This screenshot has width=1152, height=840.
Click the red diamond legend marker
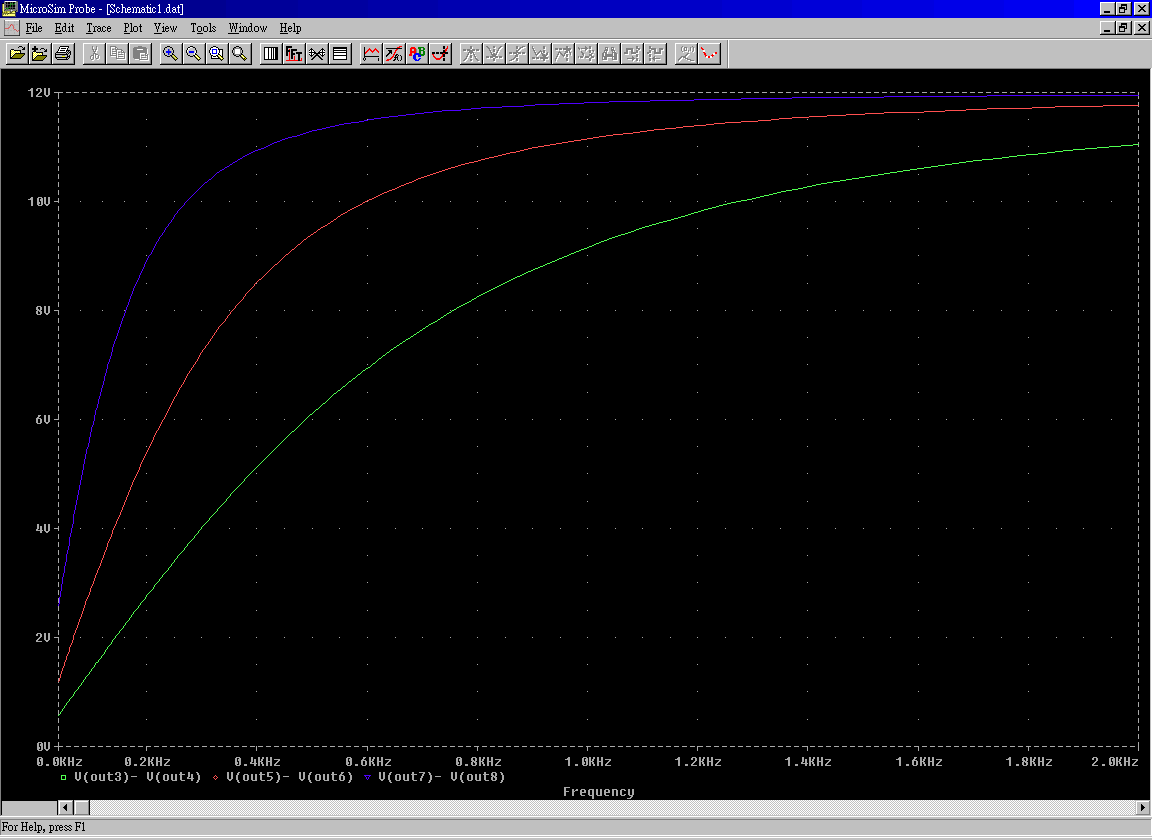216,778
